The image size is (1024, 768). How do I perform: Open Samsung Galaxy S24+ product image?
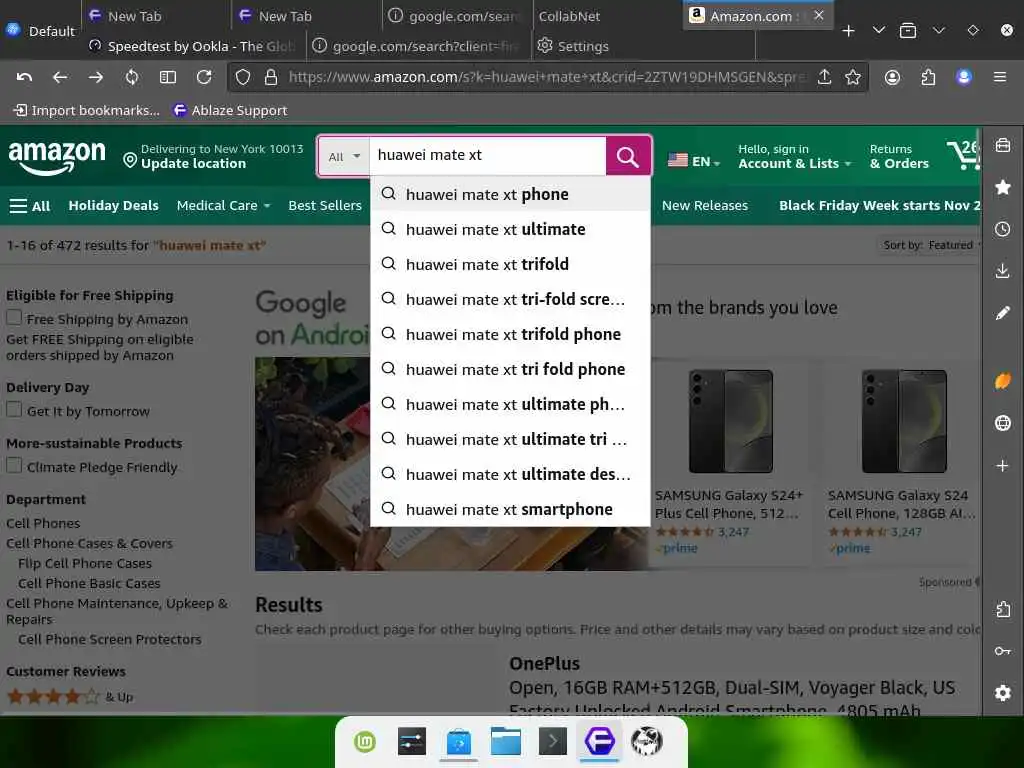coord(731,421)
